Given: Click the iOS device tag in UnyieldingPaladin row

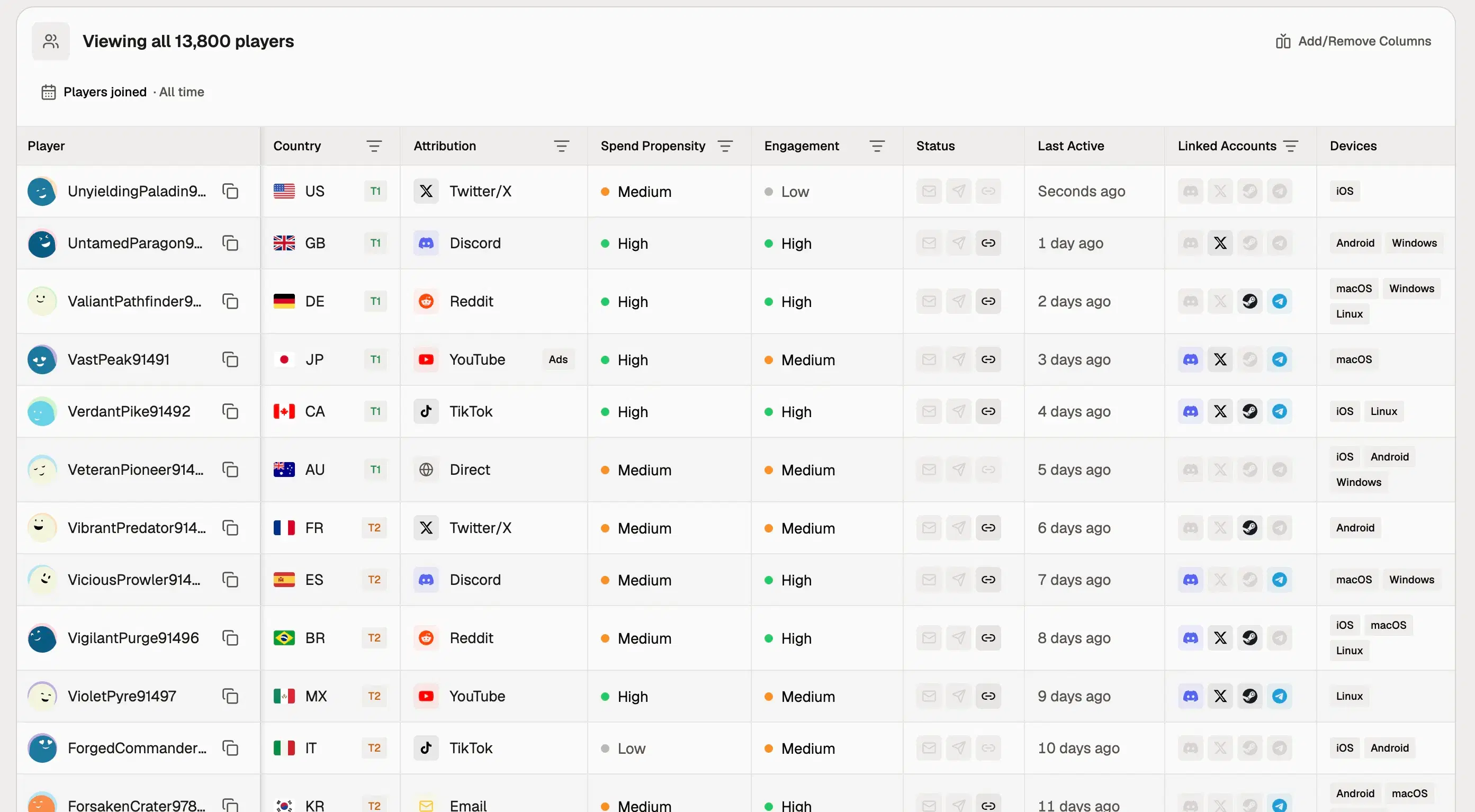Looking at the screenshot, I should 1345,191.
